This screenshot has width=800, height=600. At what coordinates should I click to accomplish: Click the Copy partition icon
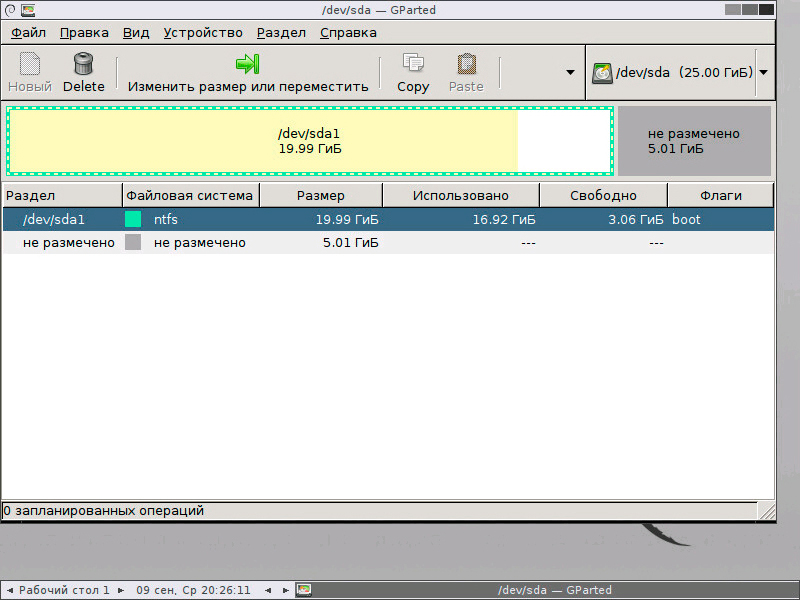click(413, 63)
